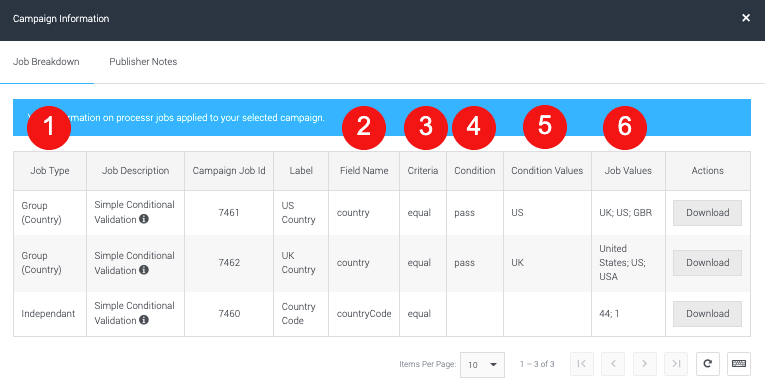
Task: Sort by Campaign Job Id column header
Action: pos(229,171)
